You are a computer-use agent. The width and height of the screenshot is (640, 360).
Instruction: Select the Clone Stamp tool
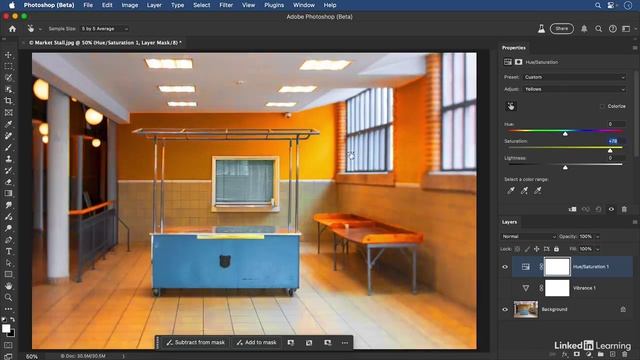(x=8, y=159)
